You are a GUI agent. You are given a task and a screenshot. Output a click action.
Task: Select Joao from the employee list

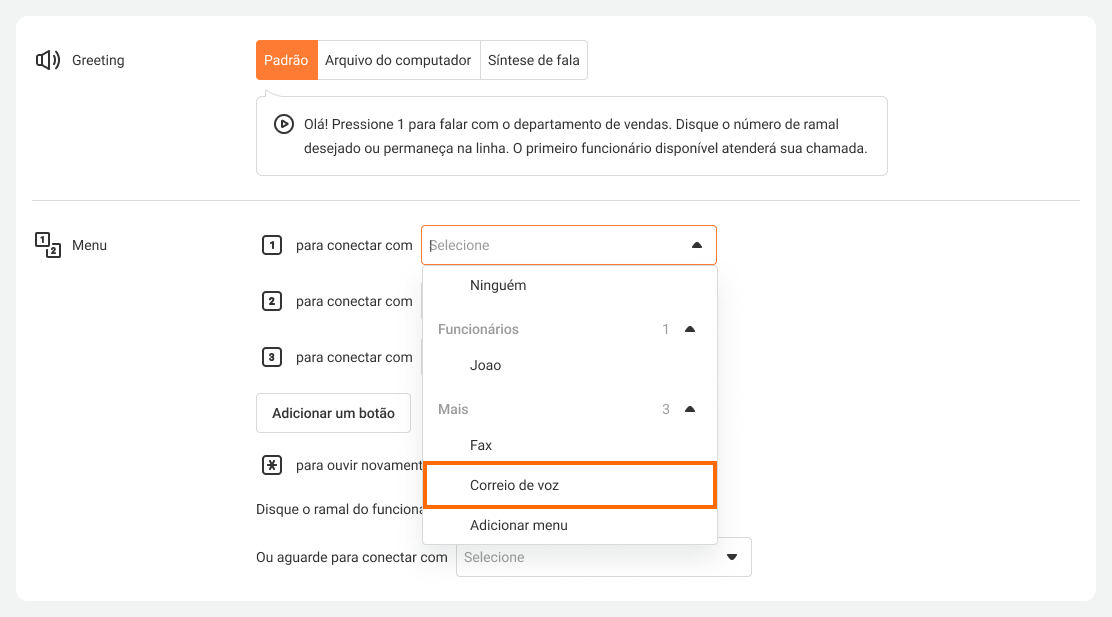[486, 365]
